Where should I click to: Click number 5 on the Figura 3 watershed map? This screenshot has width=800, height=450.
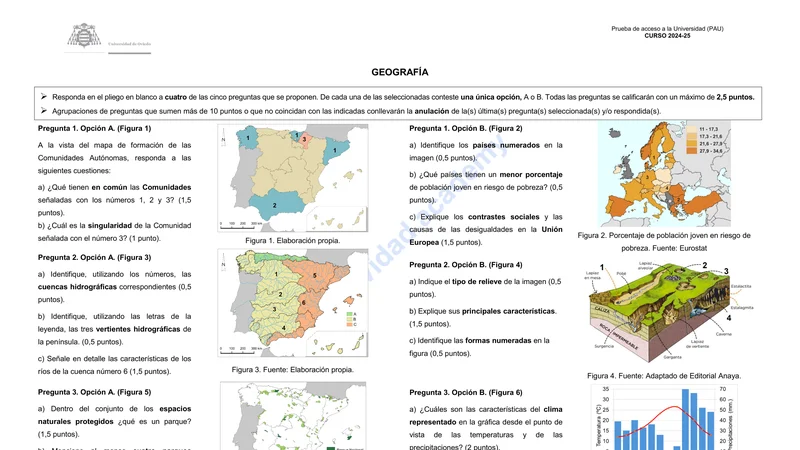pyautogui.click(x=314, y=274)
